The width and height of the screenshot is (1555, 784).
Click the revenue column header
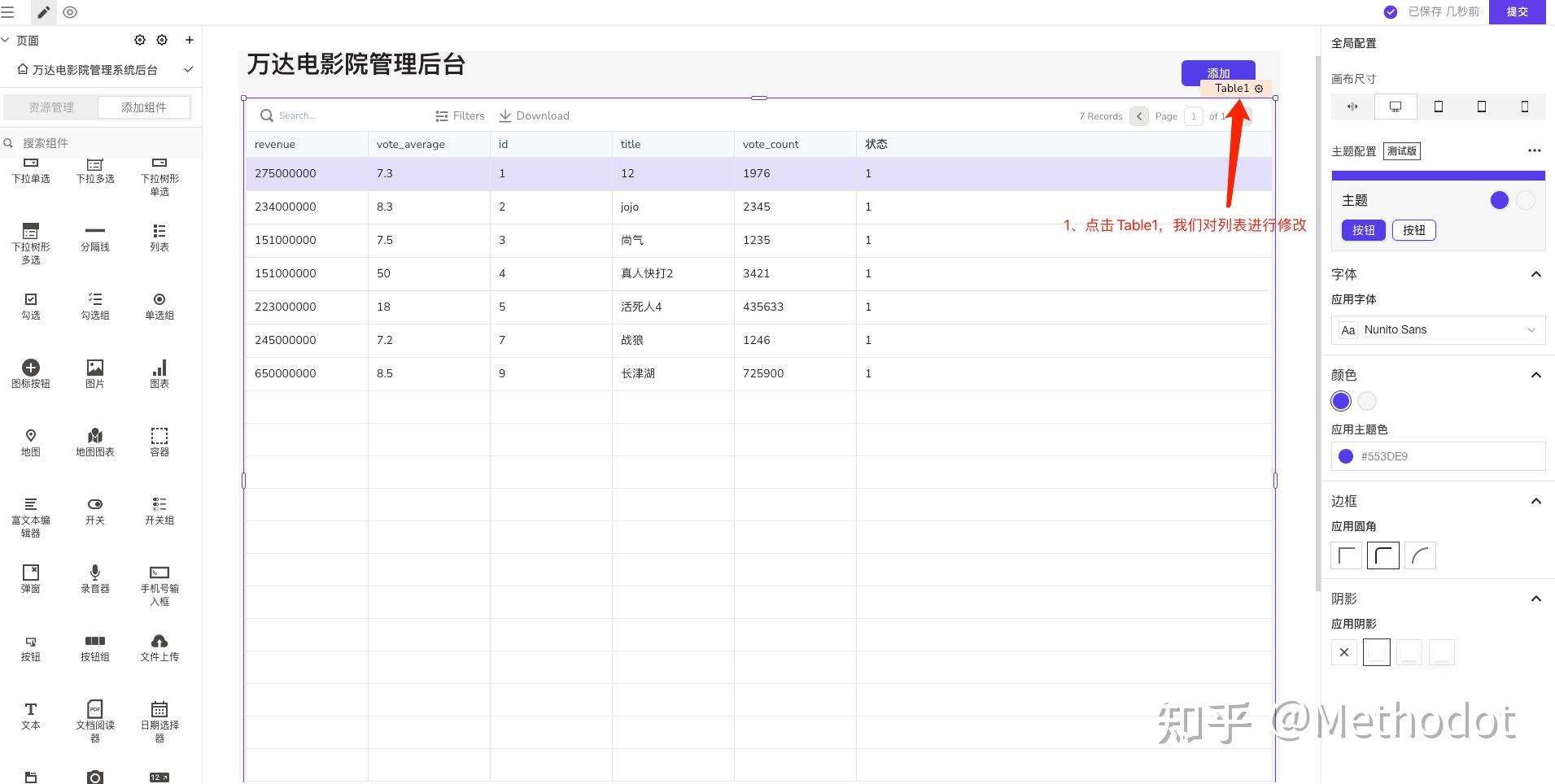click(x=307, y=144)
